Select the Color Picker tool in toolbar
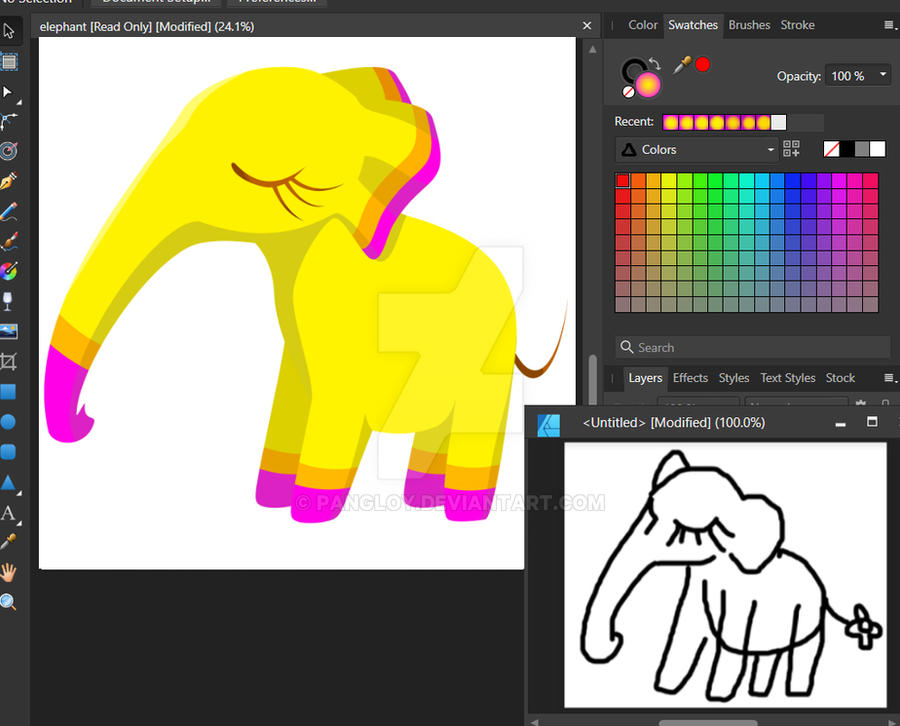900x726 pixels. (9, 541)
